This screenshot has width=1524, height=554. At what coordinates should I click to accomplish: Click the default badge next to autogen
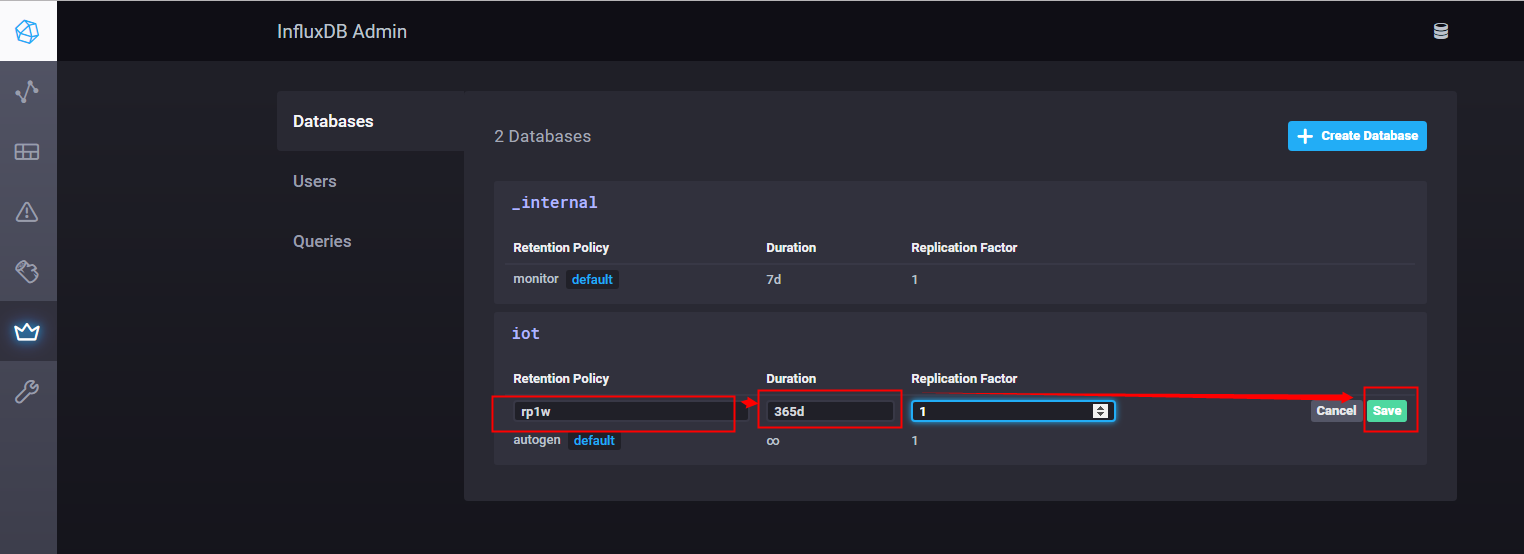click(594, 441)
